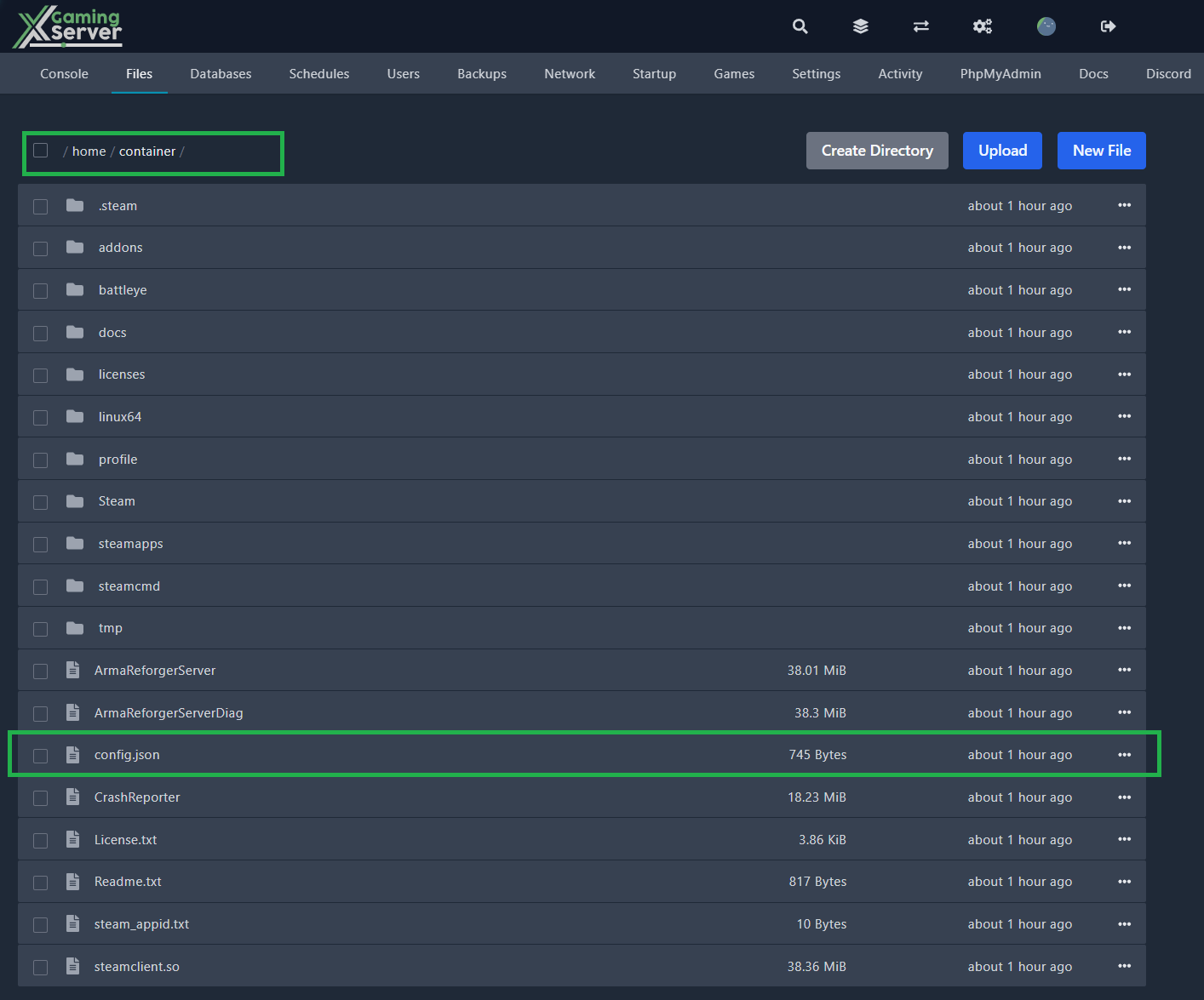Open the addons folder icon
This screenshot has width=1204, height=1000.
point(75,248)
